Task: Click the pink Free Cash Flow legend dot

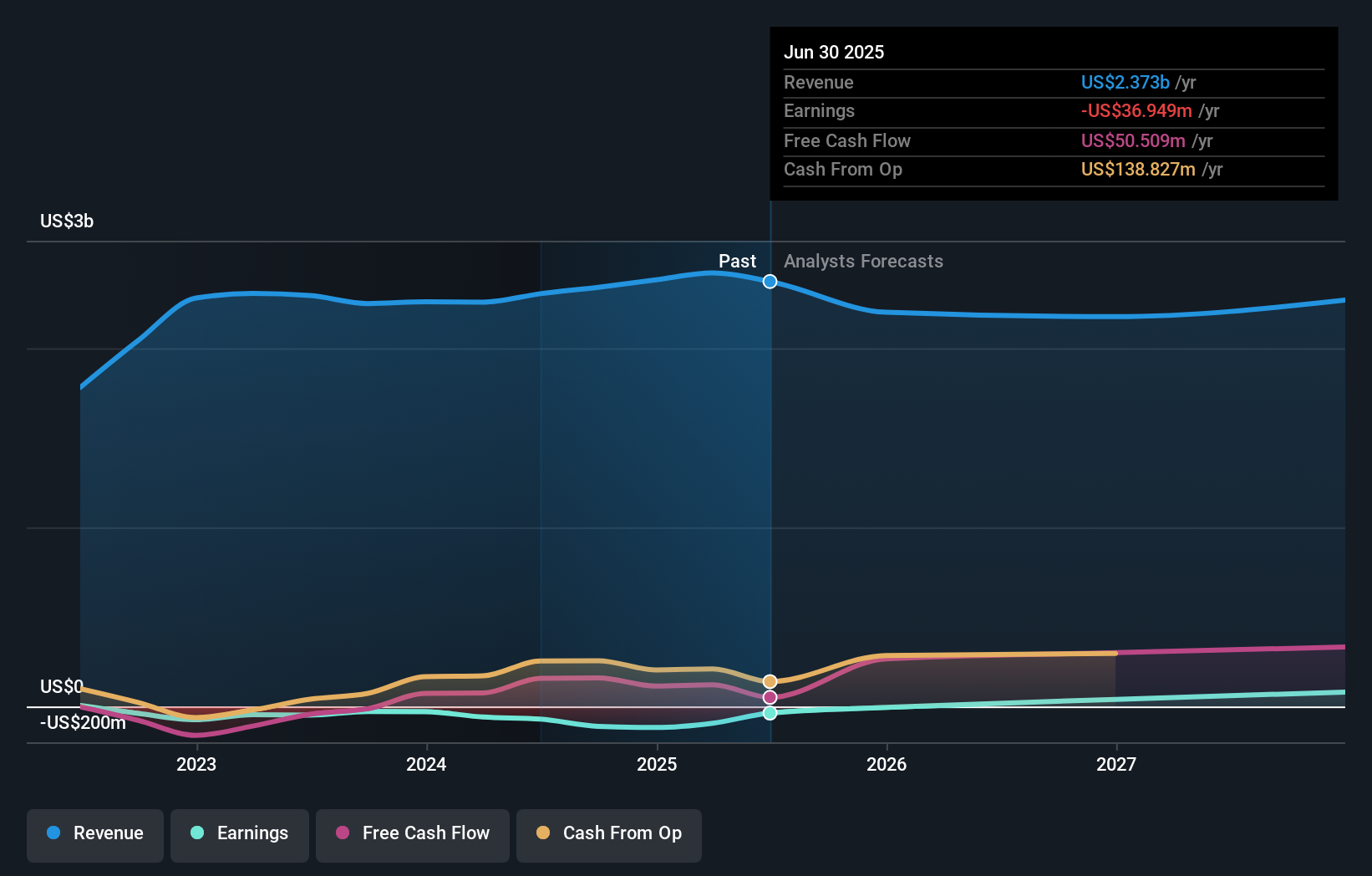Action: 343,833
